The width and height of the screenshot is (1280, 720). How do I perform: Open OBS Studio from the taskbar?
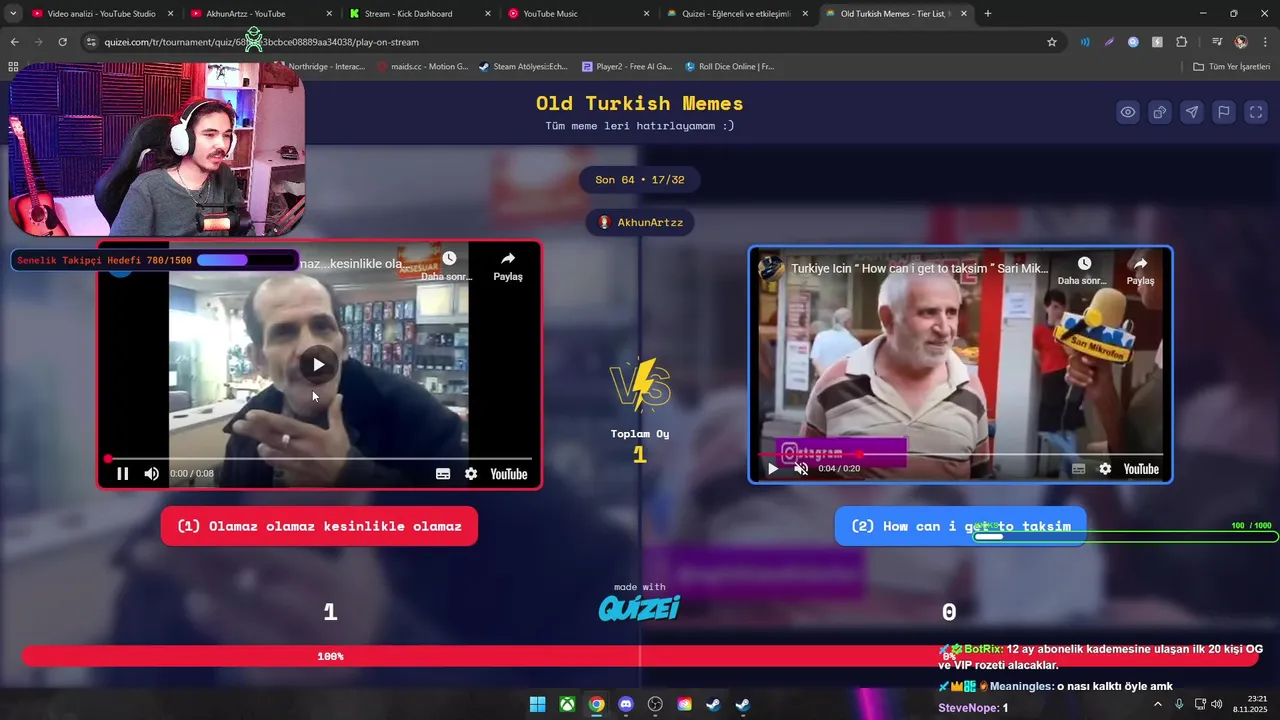coord(655,704)
